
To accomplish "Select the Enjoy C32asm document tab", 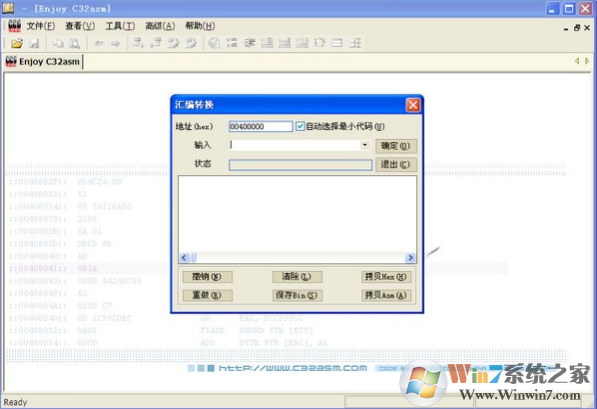I will [43, 62].
